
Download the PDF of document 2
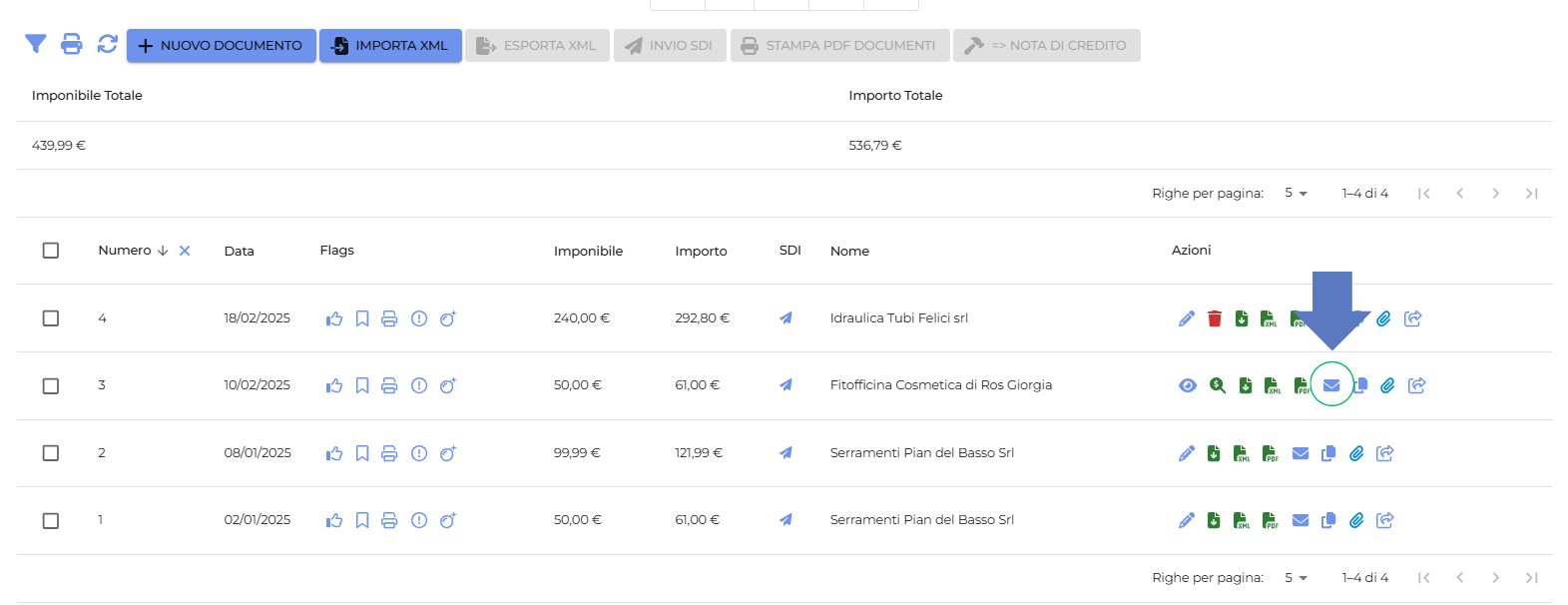[x=1270, y=453]
